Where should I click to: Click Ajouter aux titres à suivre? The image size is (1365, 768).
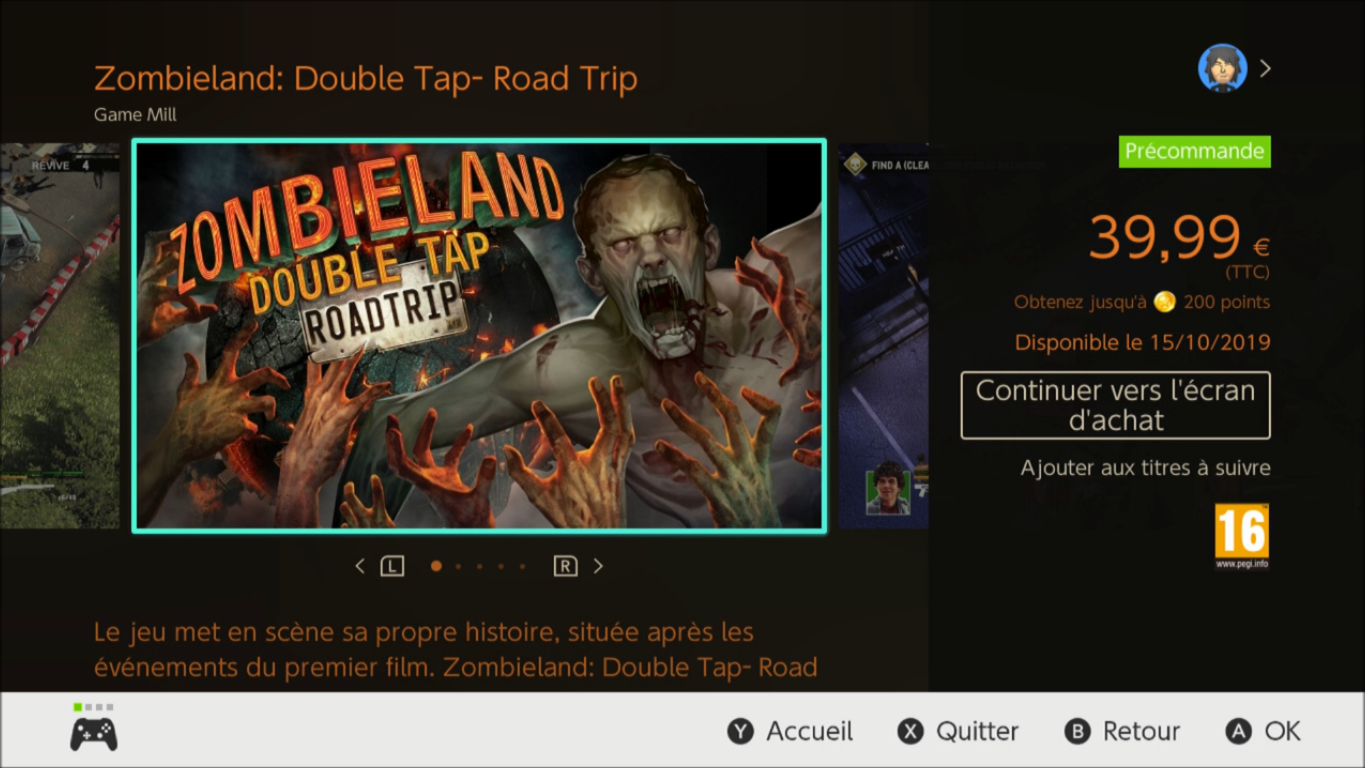pos(1145,467)
